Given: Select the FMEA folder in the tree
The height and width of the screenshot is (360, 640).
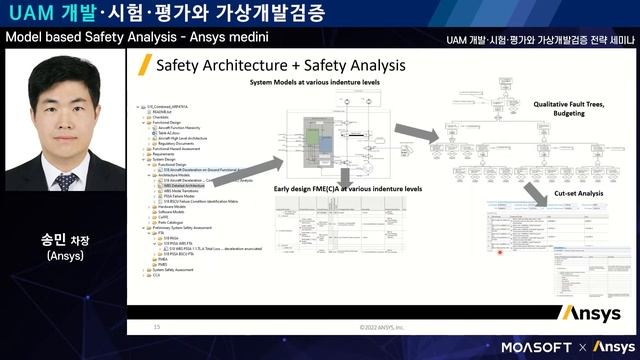Looking at the screenshot, I should (x=163, y=259).
